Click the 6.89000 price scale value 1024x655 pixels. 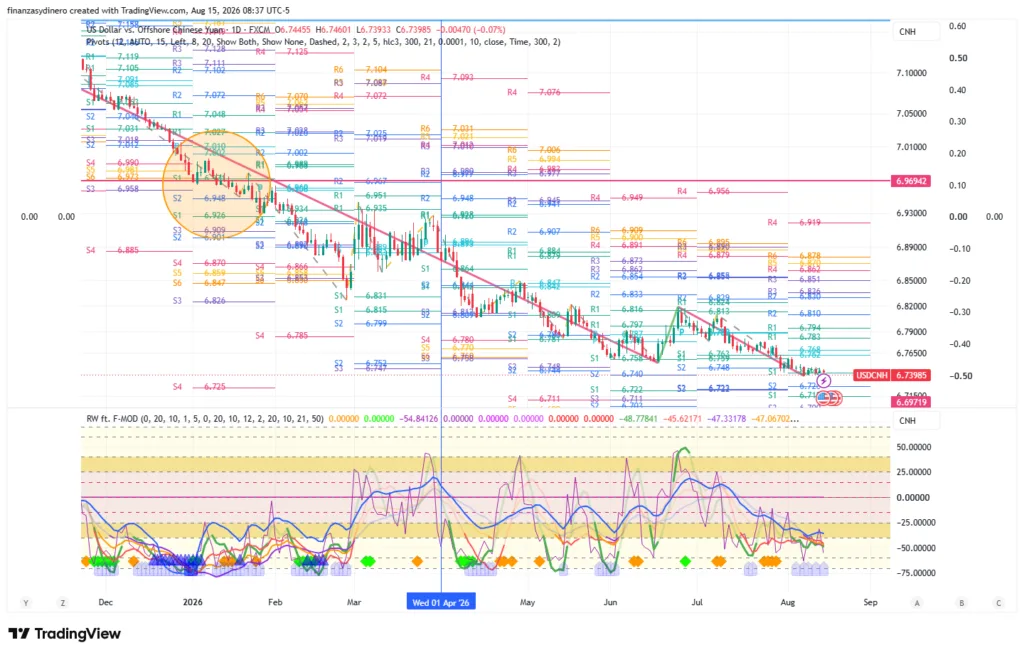[911, 248]
